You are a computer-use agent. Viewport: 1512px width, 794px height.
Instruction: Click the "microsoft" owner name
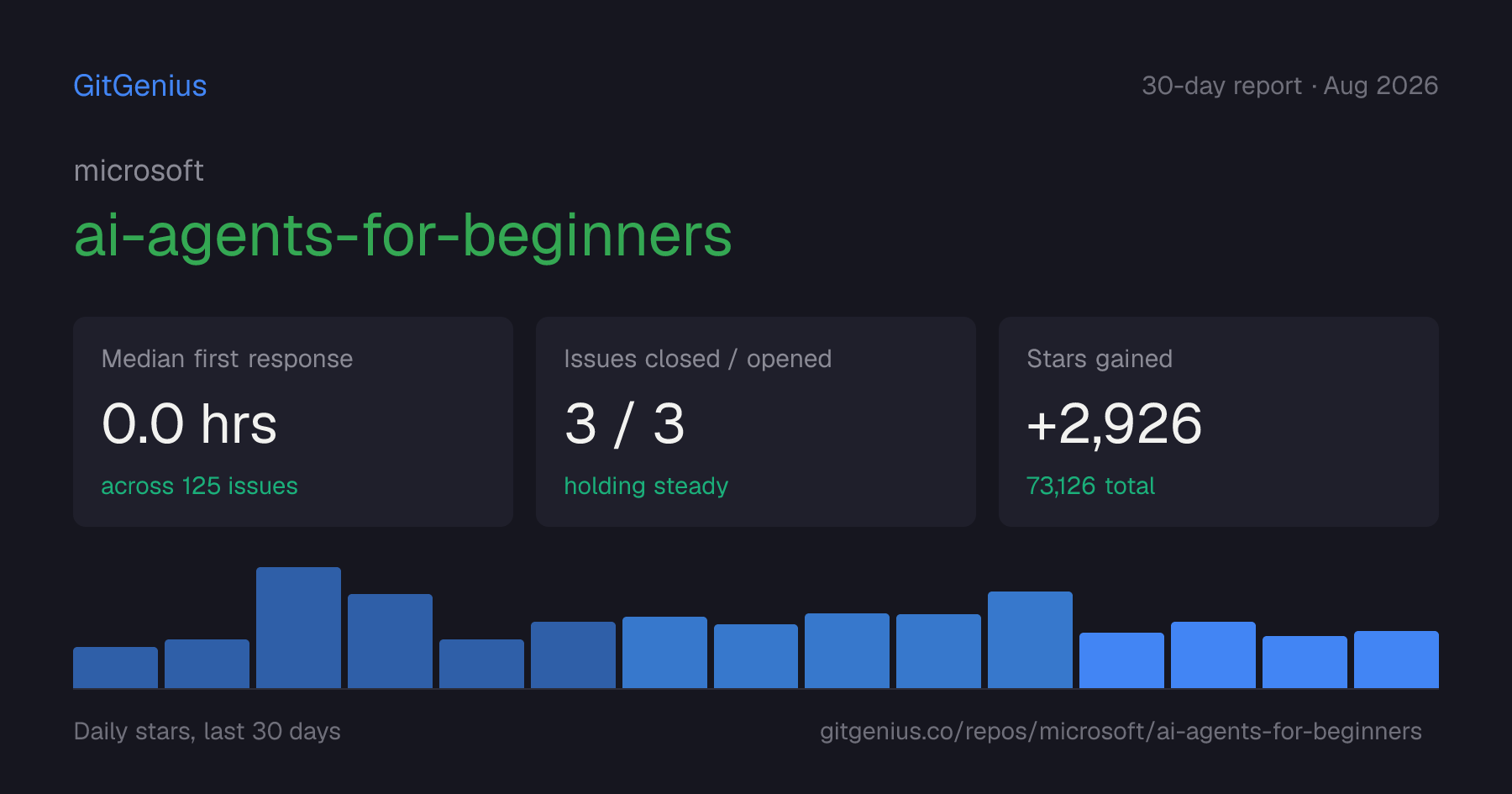(139, 171)
